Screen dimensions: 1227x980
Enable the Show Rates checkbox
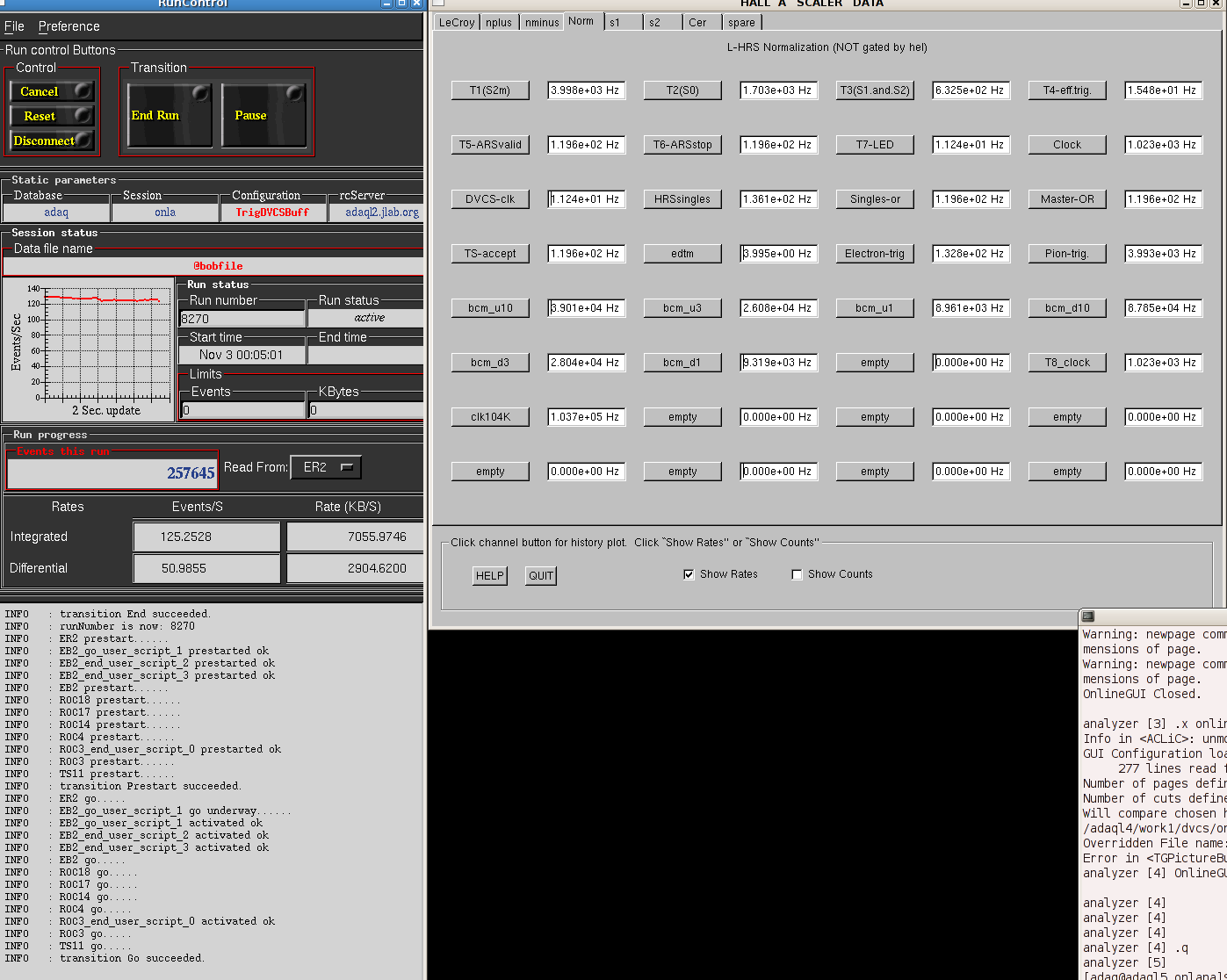(689, 574)
